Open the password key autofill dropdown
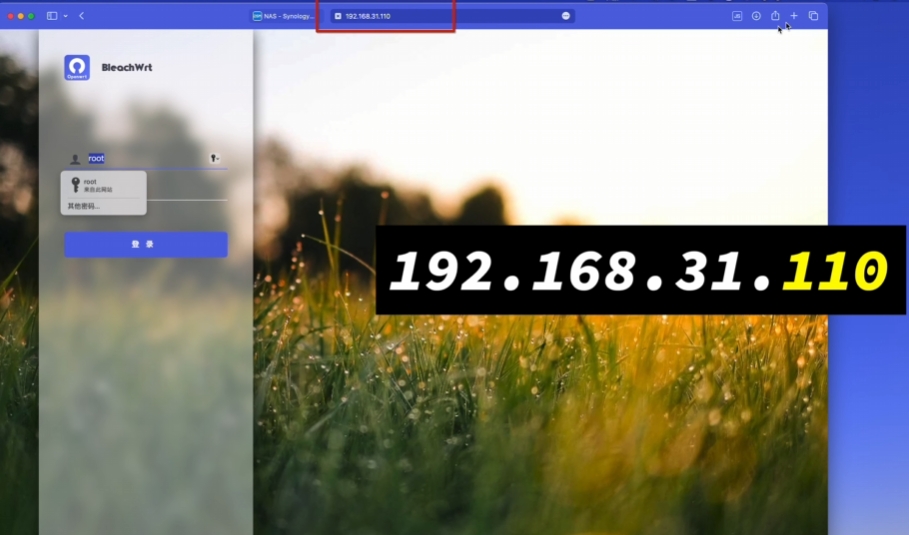Image resolution: width=909 pixels, height=535 pixels. click(214, 158)
